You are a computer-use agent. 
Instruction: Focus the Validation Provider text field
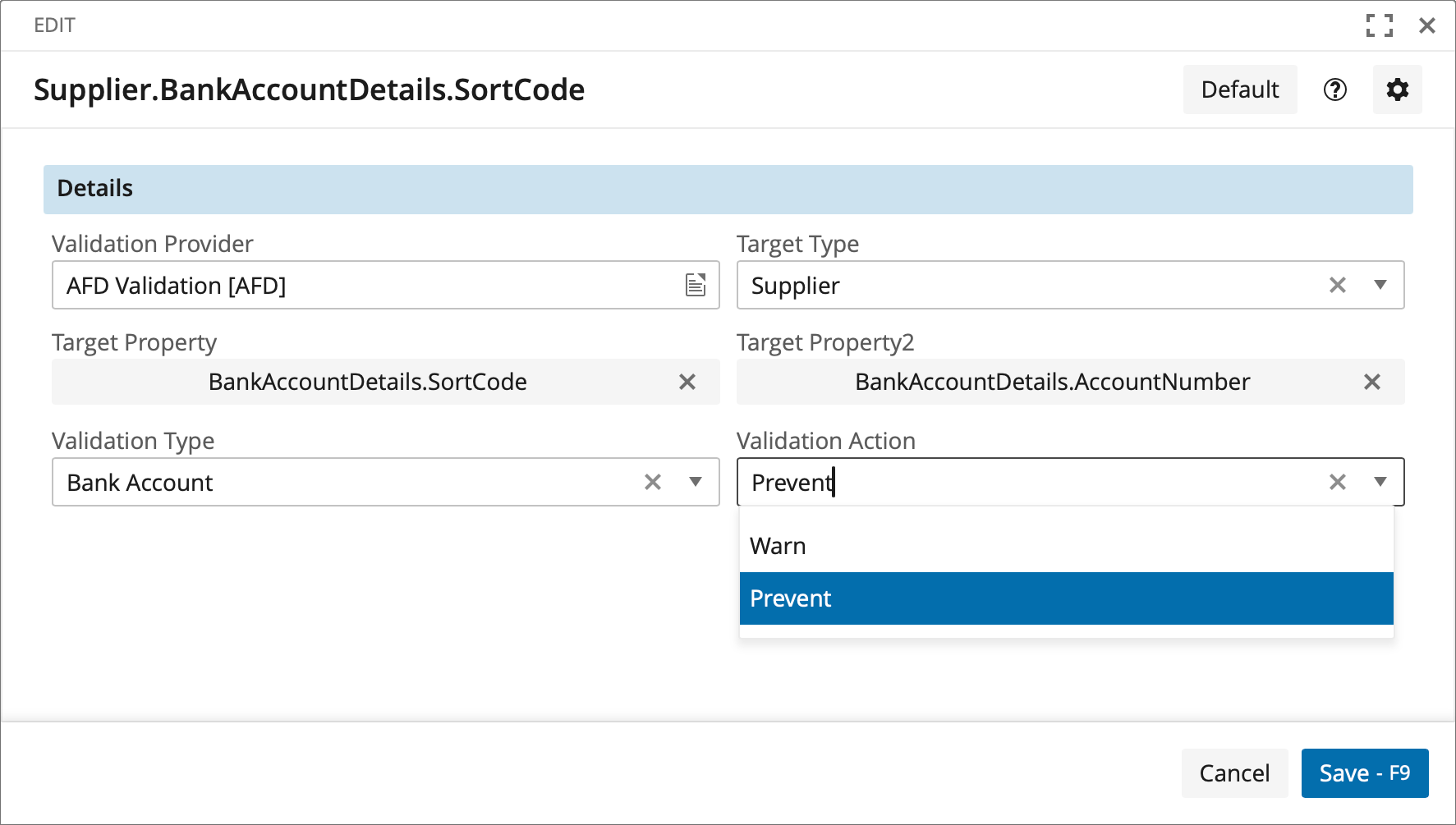pyautogui.click(x=361, y=285)
